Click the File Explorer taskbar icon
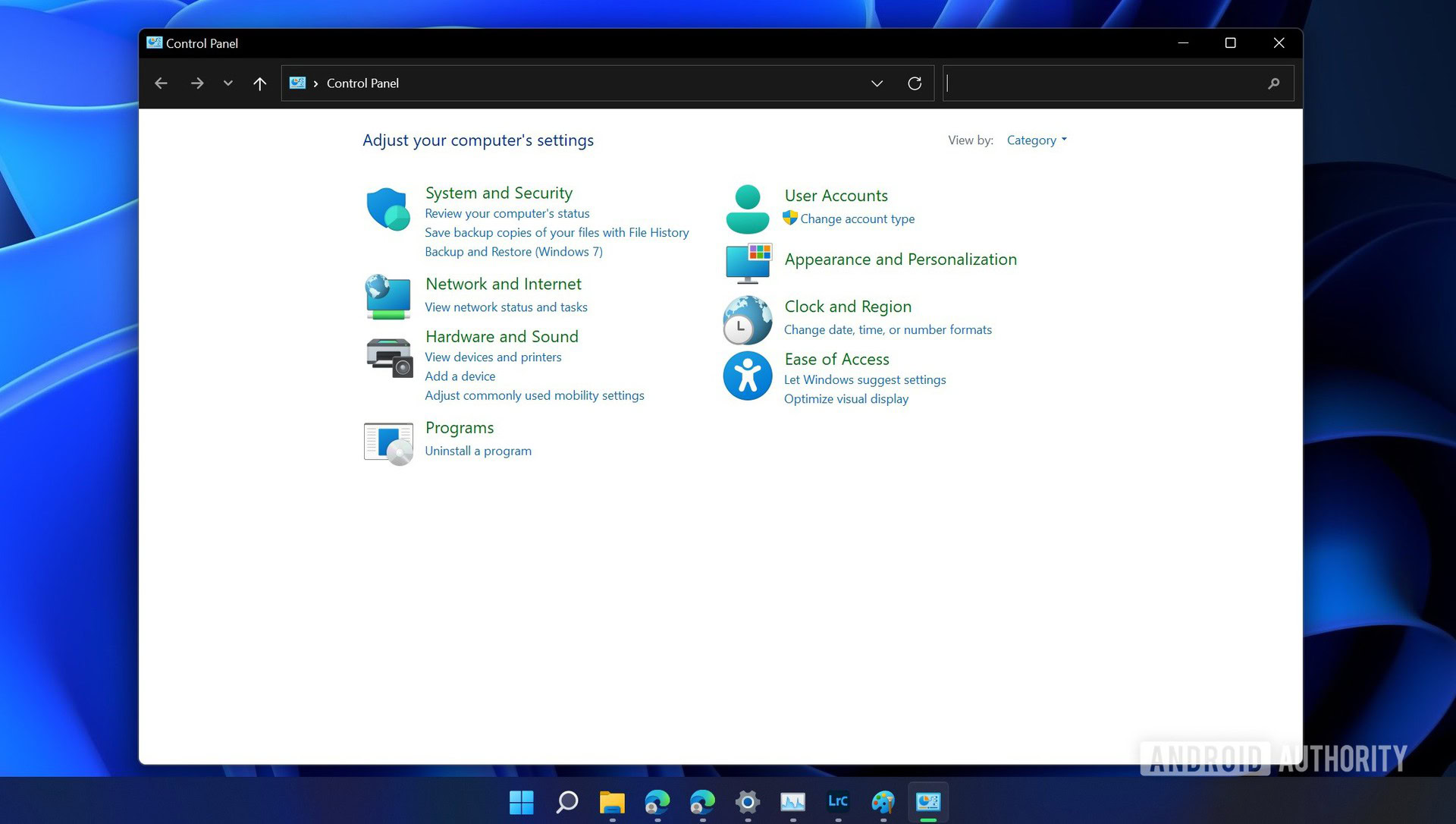This screenshot has width=1456, height=824. 613,801
